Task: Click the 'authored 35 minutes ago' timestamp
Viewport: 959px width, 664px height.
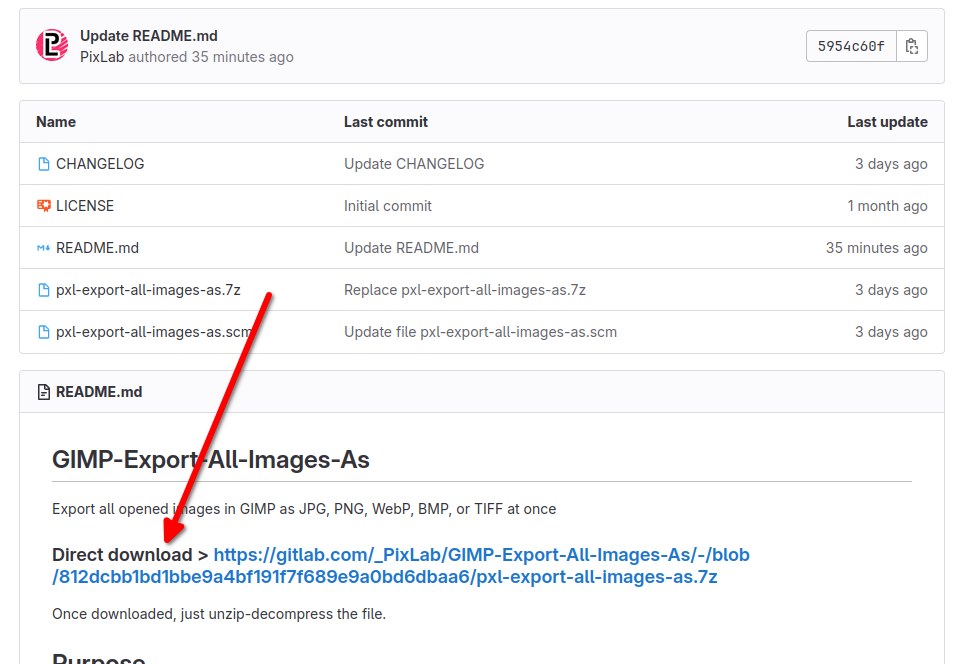Action: [x=211, y=57]
